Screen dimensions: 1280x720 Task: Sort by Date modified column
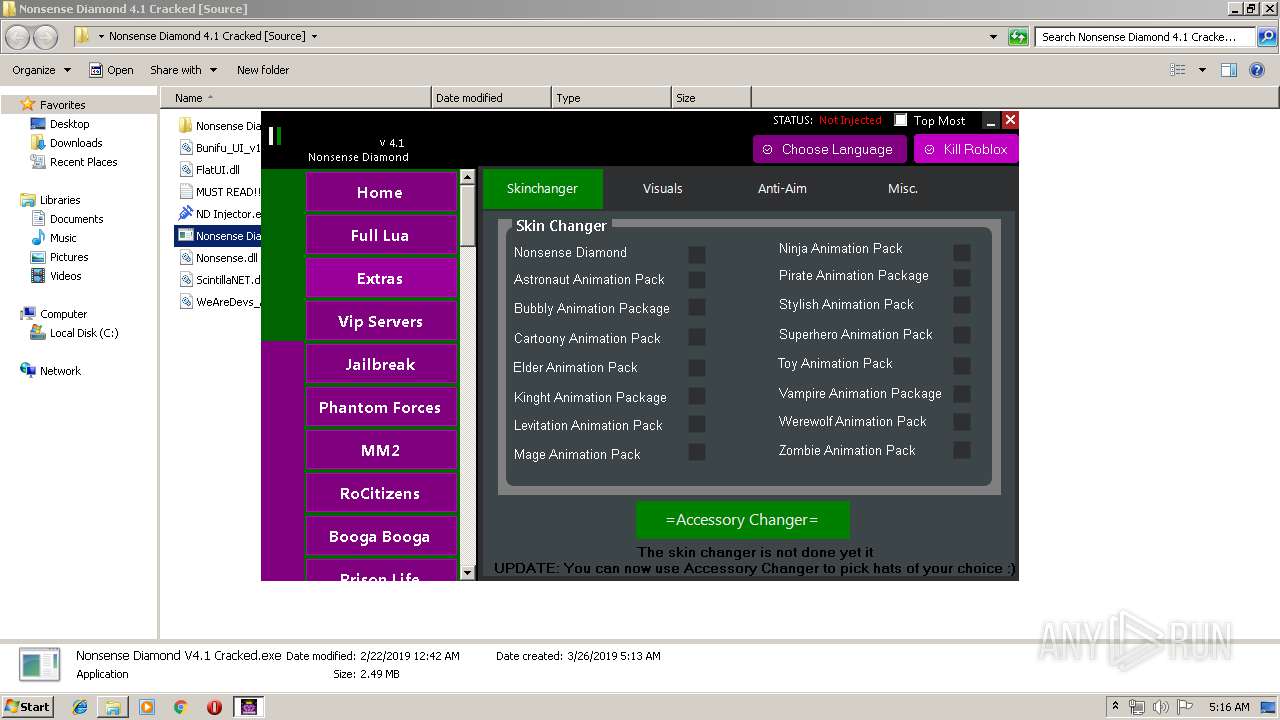tap(491, 98)
